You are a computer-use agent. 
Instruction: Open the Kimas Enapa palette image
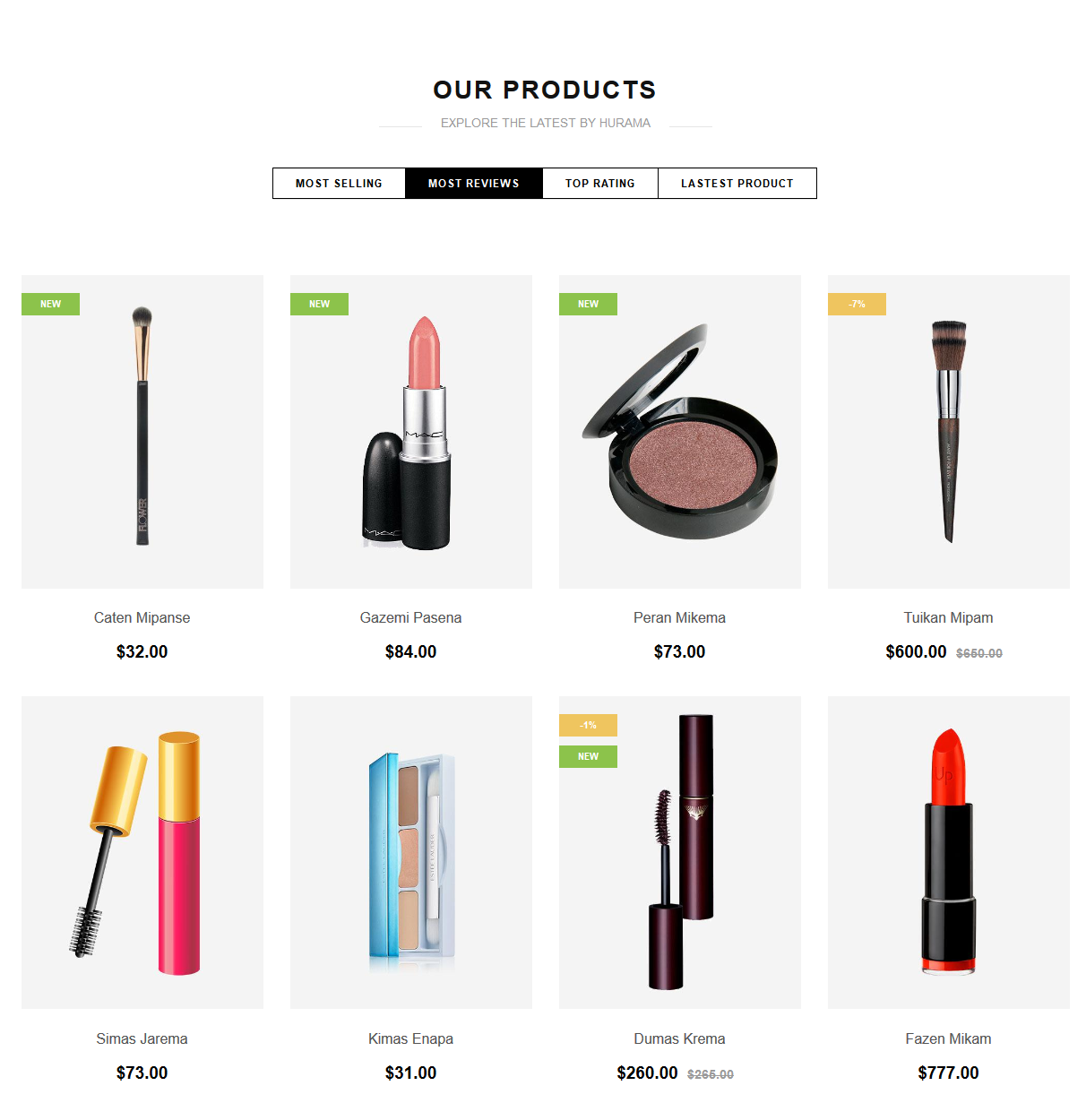pos(411,852)
